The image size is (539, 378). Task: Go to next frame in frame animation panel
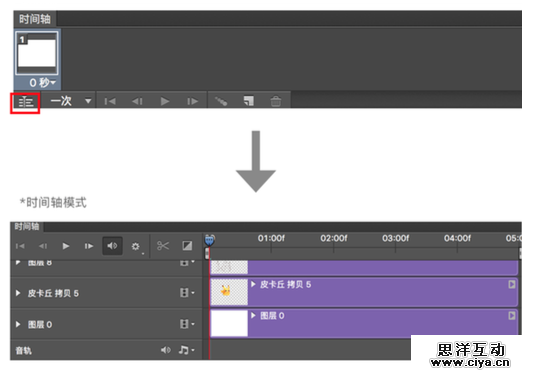192,101
